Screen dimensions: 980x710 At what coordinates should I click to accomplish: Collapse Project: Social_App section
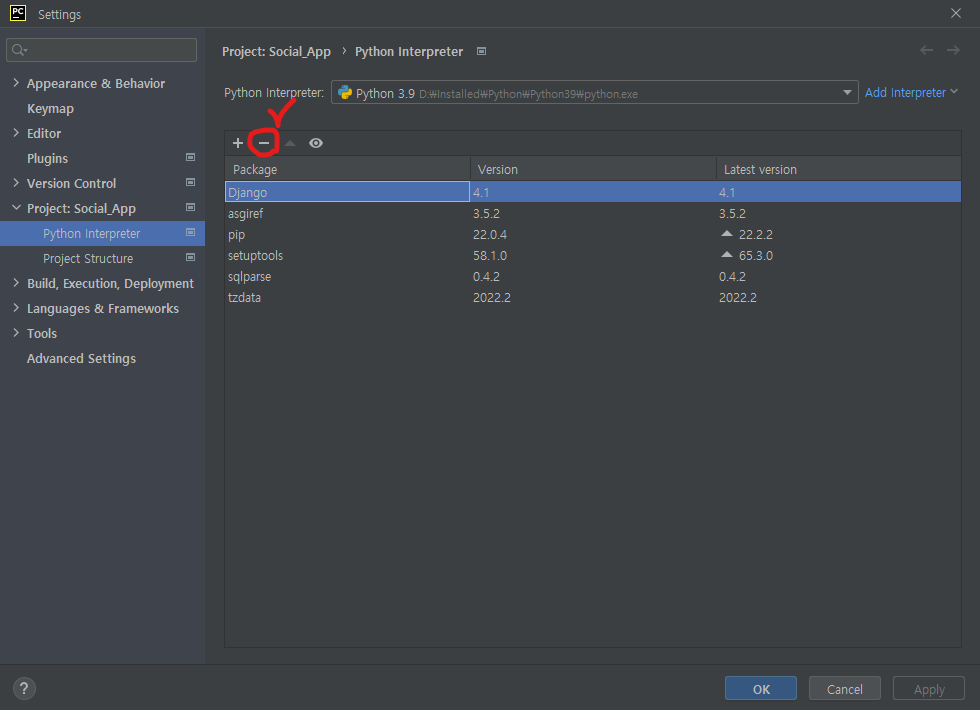16,208
